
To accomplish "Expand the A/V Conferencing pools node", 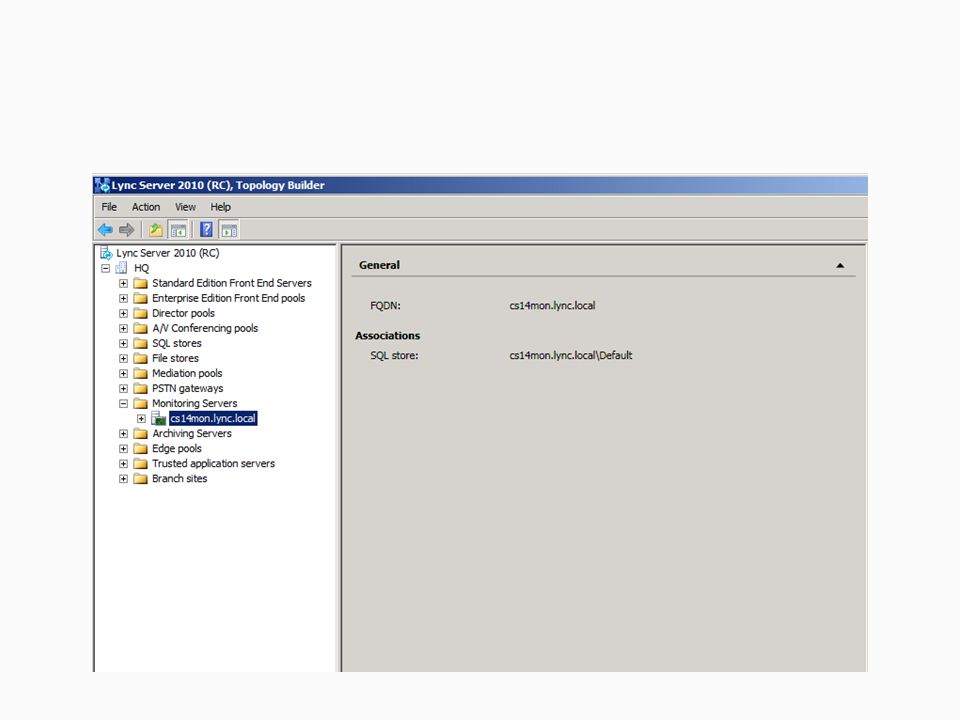I will 124,328.
